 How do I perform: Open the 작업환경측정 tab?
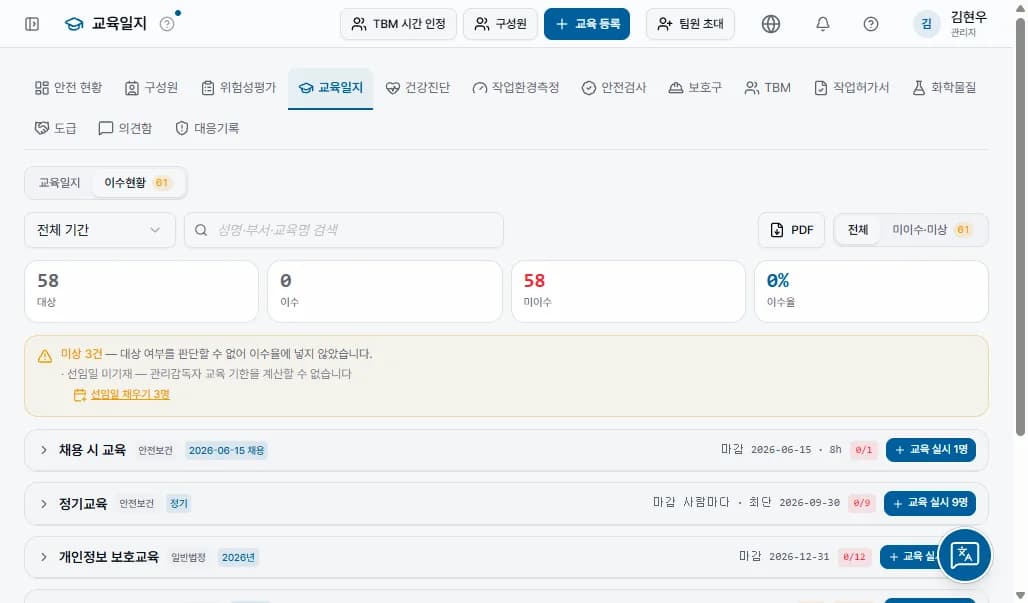click(x=516, y=88)
